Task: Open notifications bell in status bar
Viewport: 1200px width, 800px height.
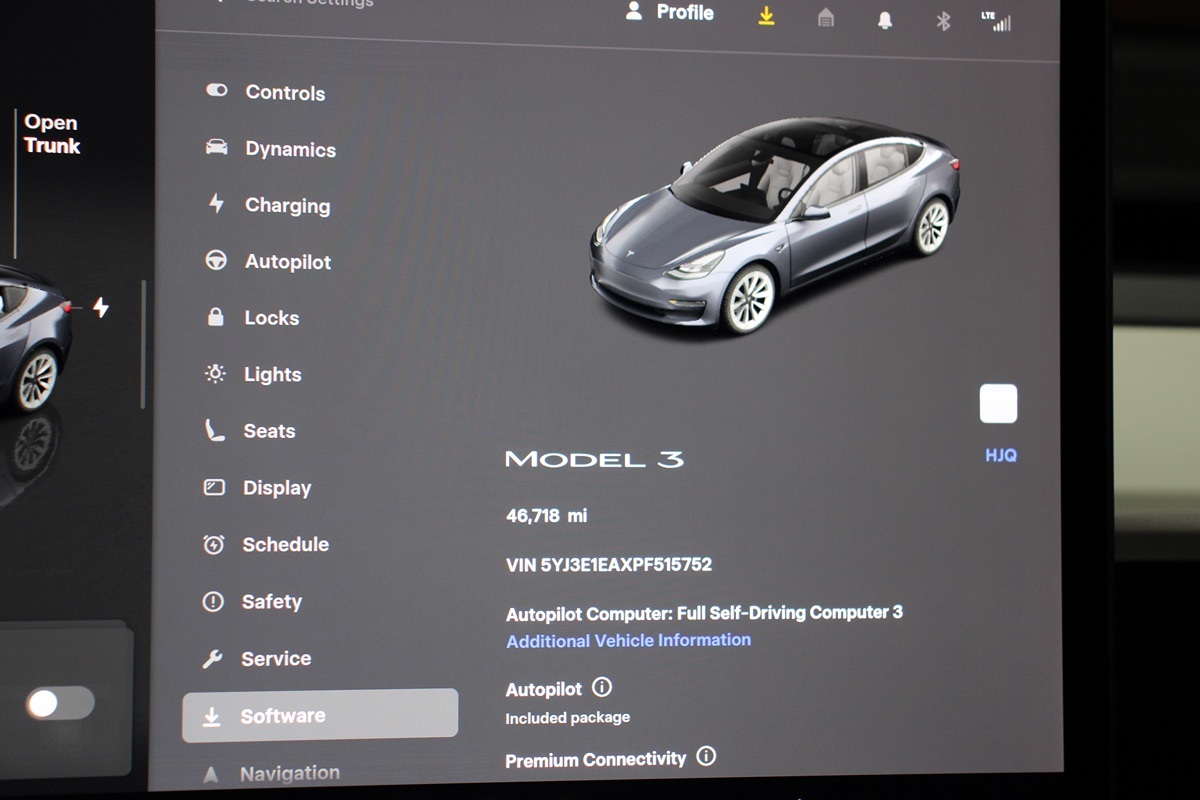Action: [885, 20]
